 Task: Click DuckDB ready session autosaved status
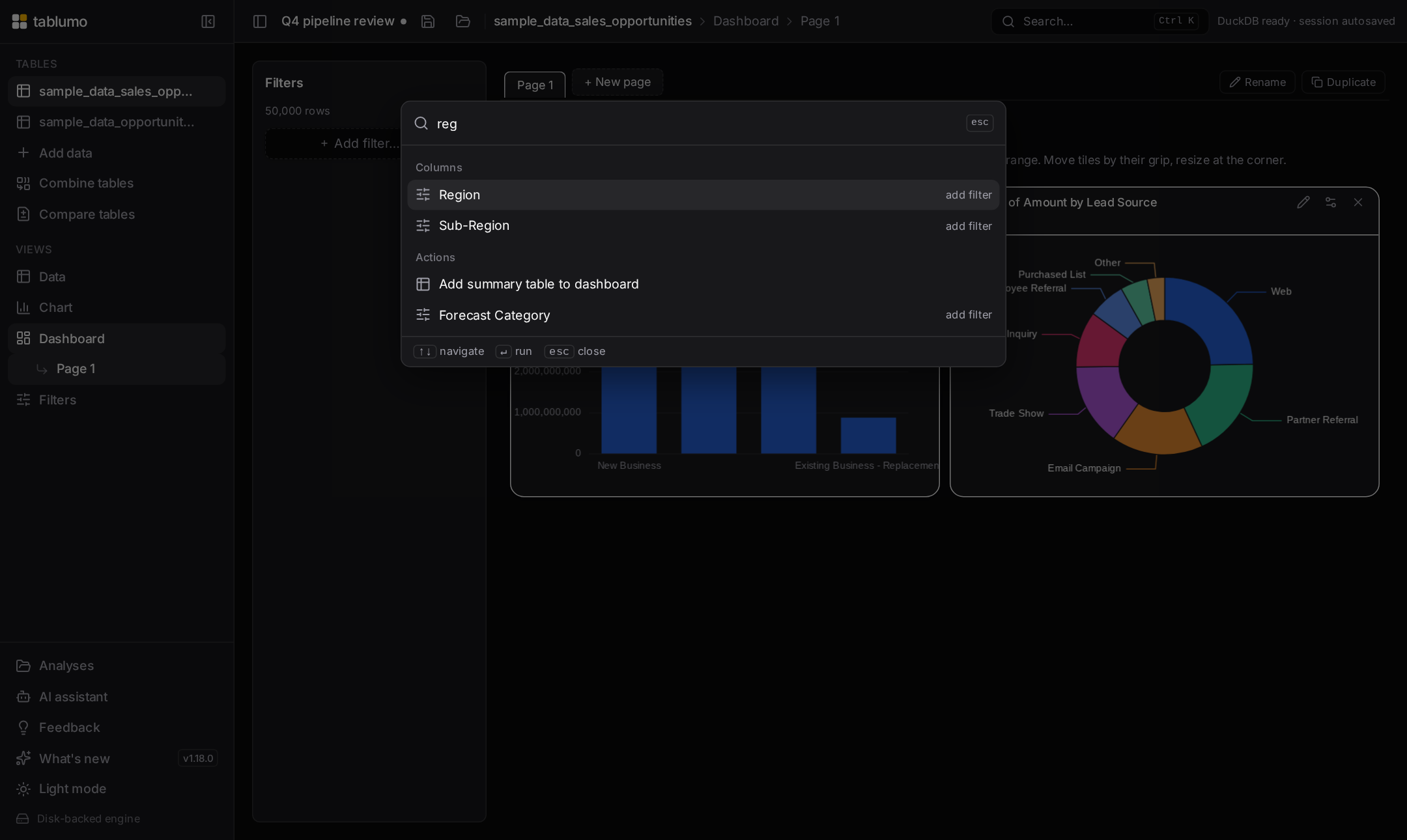coord(1306,21)
